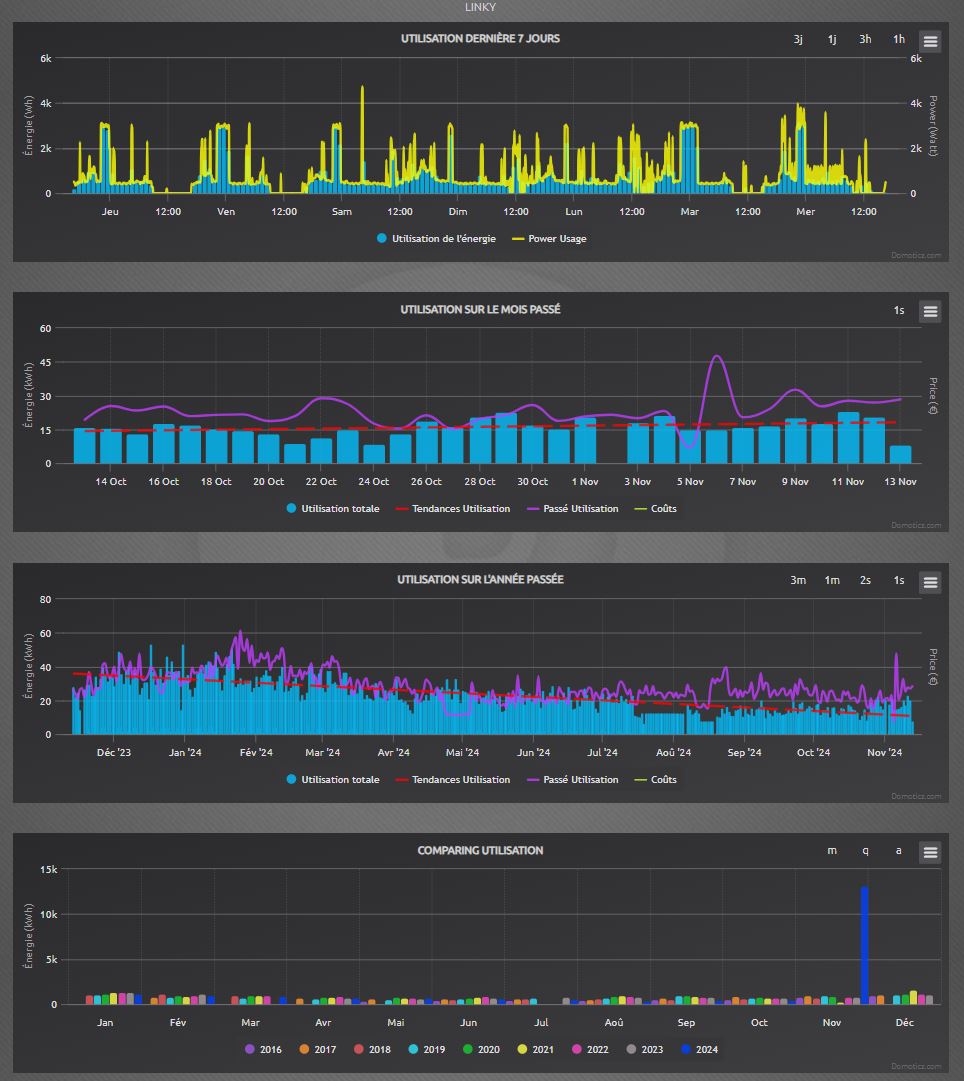
Task: Toggle Passé Utilisation in the past-year chart legend
Action: click(572, 780)
